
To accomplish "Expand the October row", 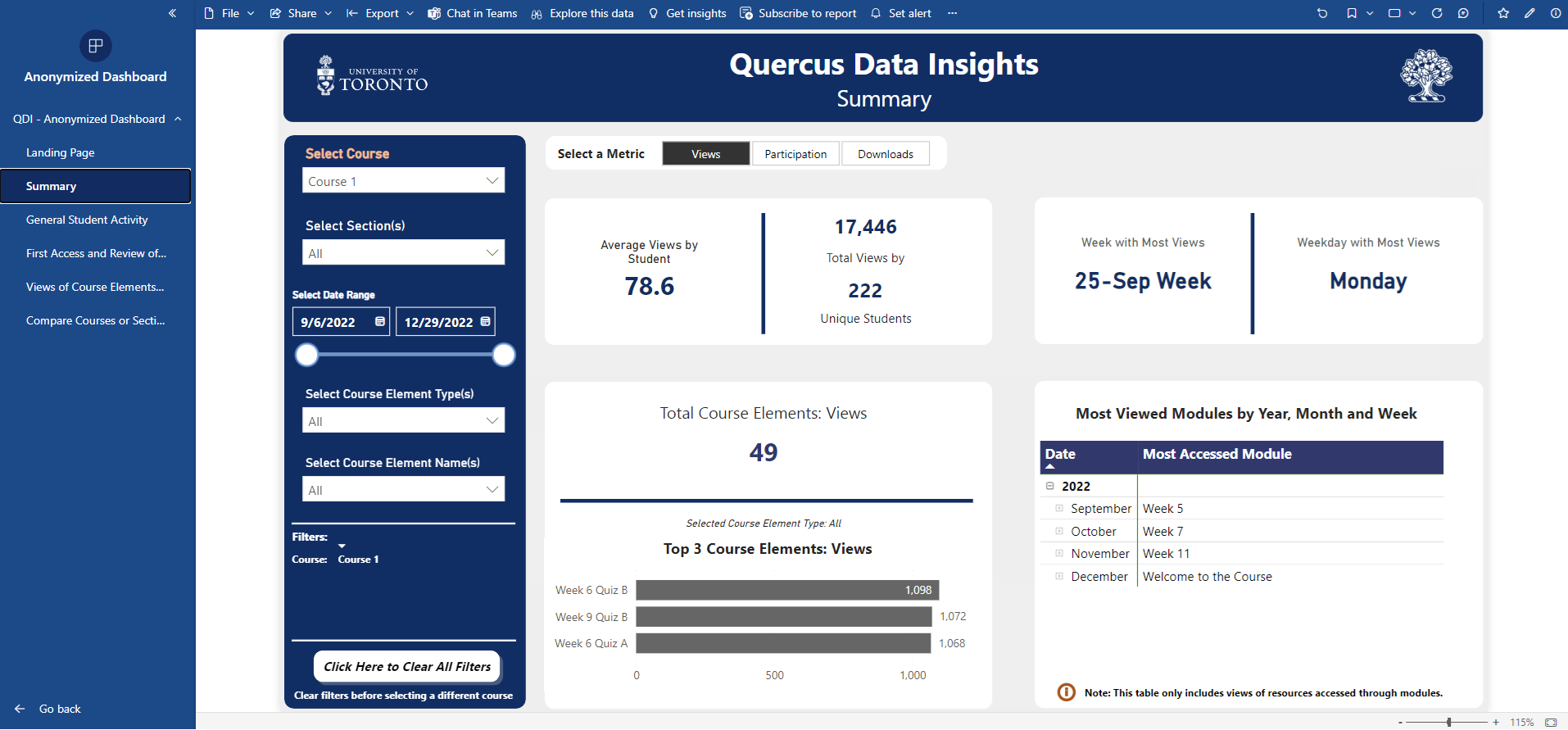I will coord(1059,531).
